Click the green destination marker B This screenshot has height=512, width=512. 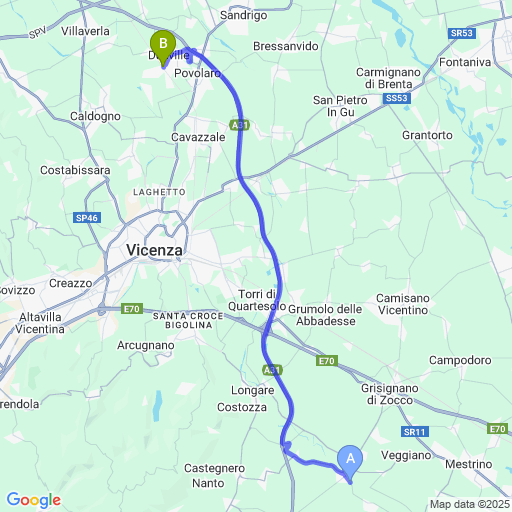pyautogui.click(x=163, y=48)
